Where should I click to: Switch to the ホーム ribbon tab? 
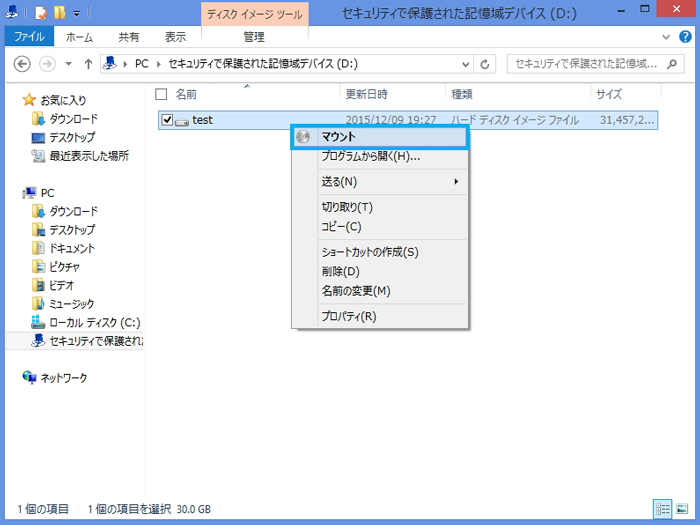[x=79, y=37]
